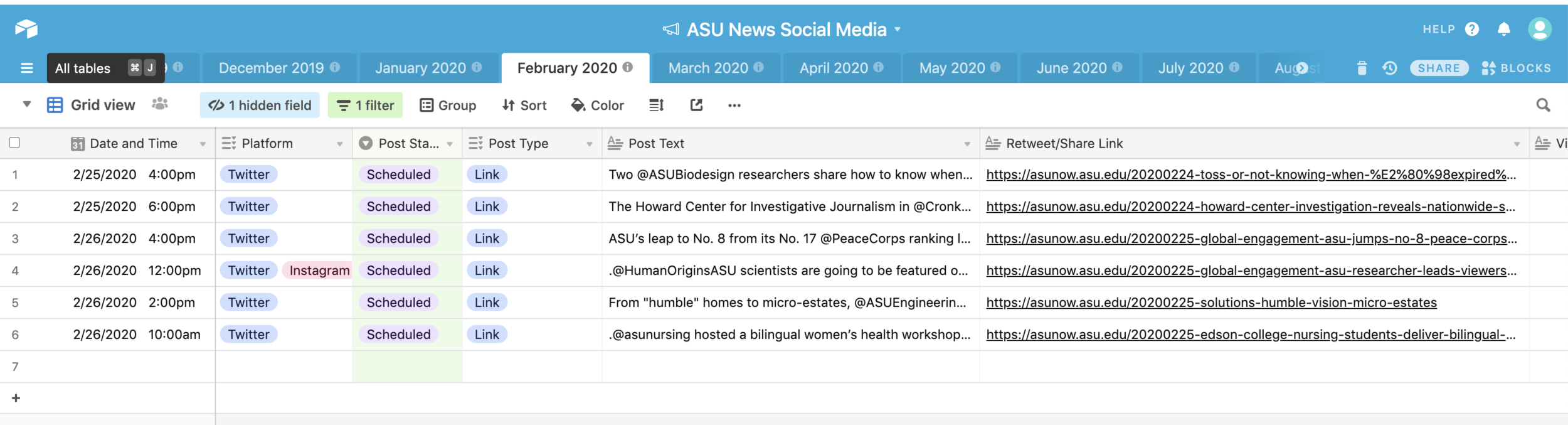The height and width of the screenshot is (425, 1568).
Task: Open user account avatar
Action: (1540, 29)
